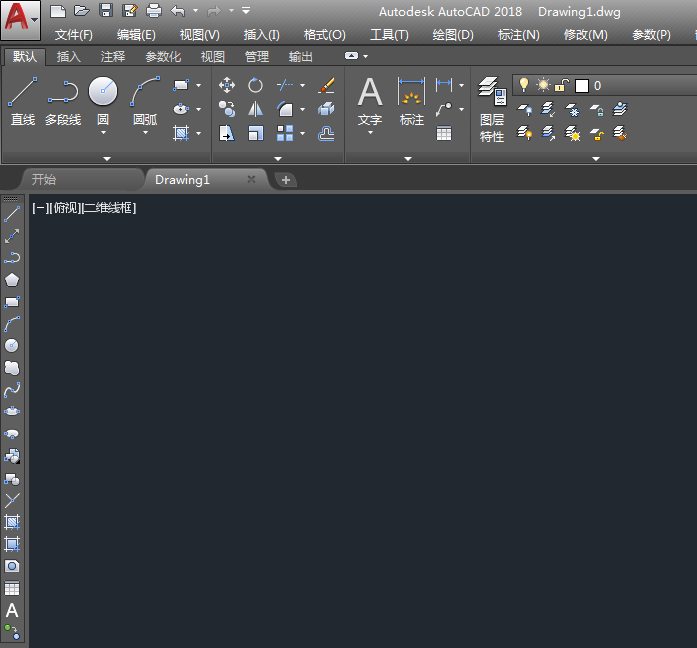Click the [二维线框] visual style control

pyautogui.click(x=109, y=208)
